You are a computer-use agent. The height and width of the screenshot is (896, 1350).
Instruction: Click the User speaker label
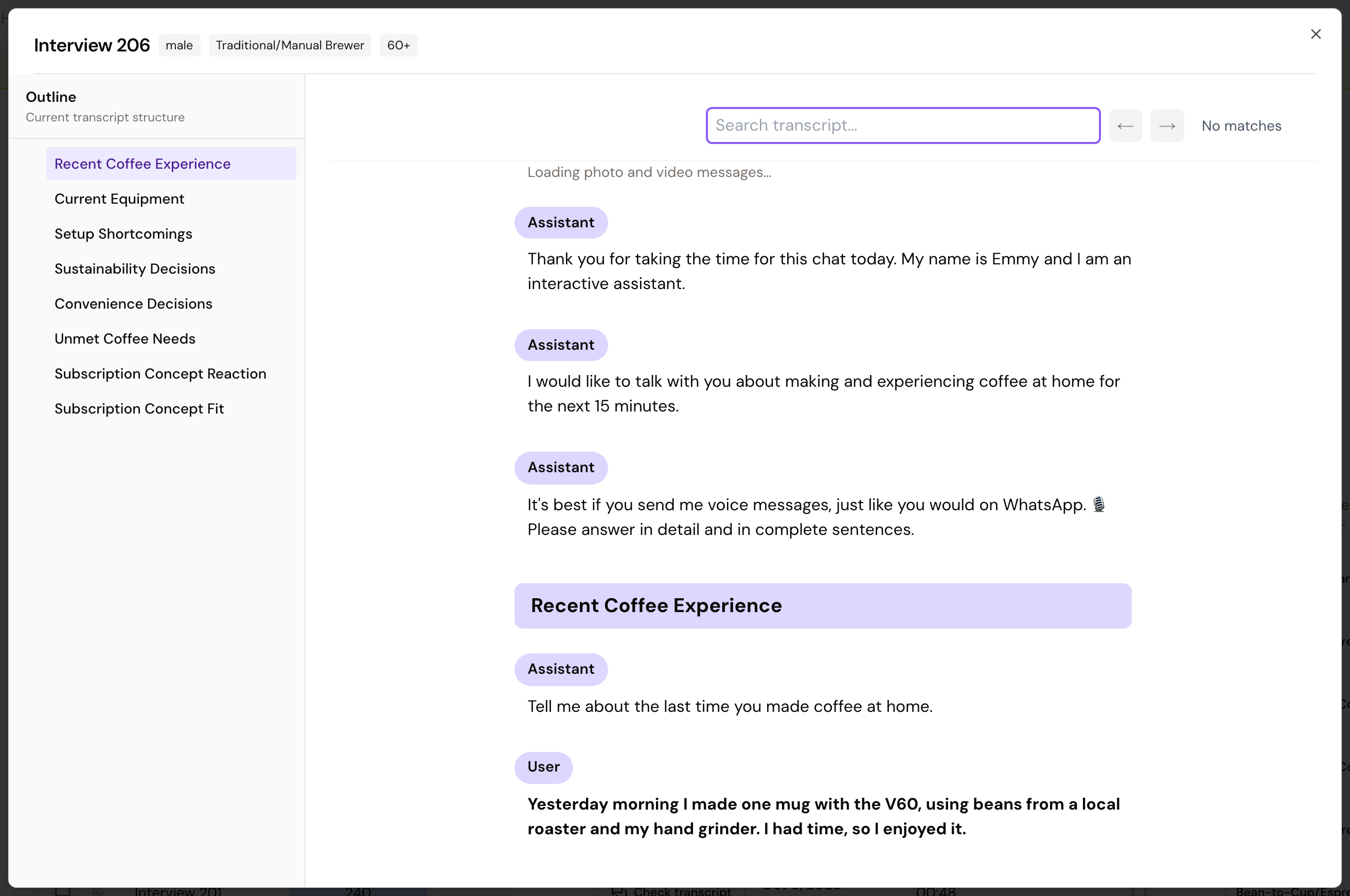[543, 767]
